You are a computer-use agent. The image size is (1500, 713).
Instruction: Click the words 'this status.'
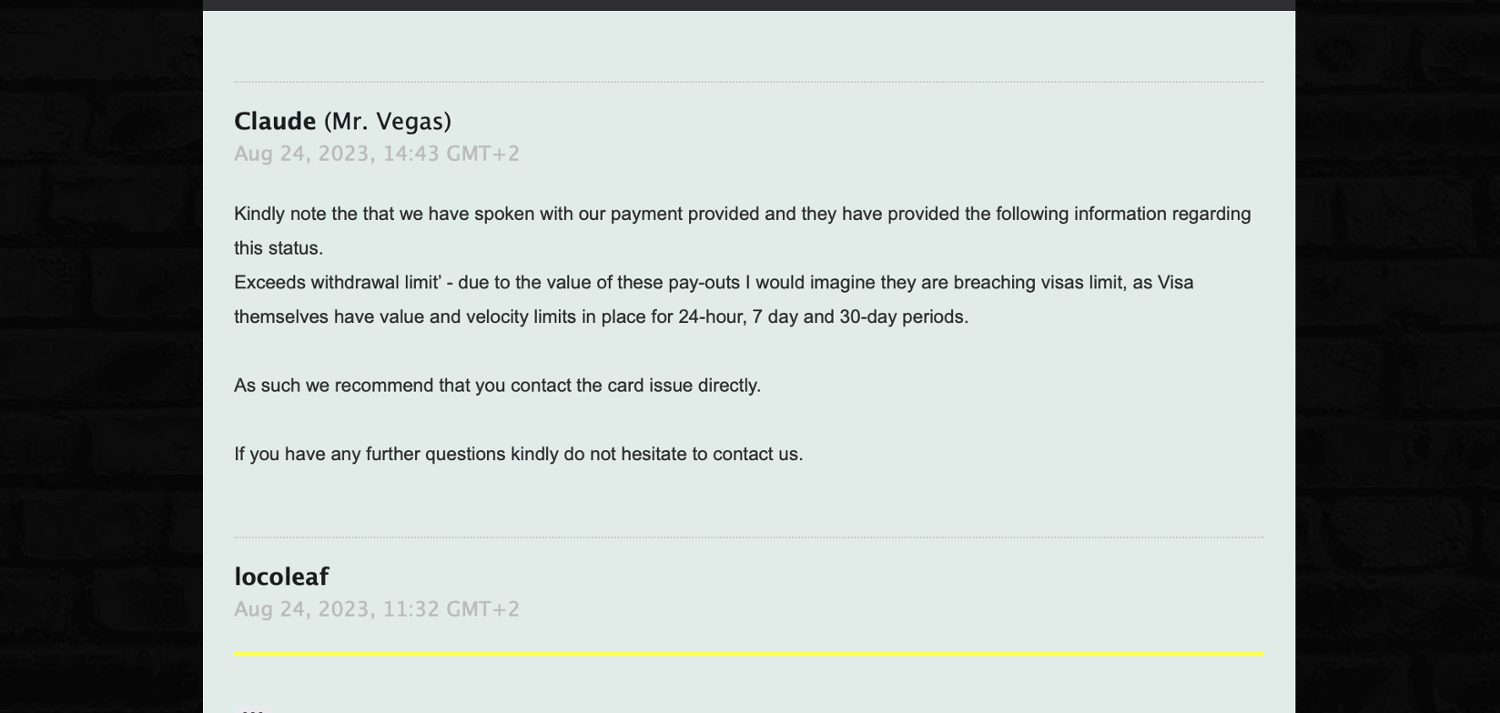278,248
